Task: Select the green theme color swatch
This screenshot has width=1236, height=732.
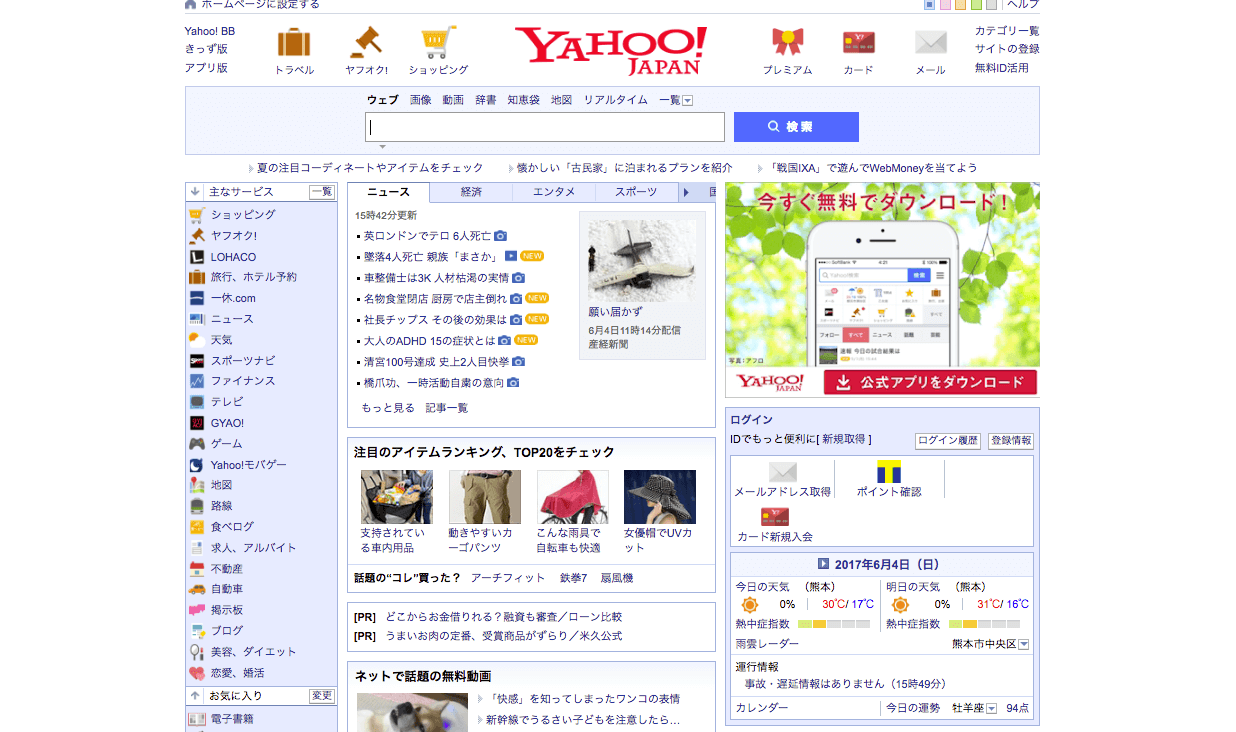Action: coord(975,4)
